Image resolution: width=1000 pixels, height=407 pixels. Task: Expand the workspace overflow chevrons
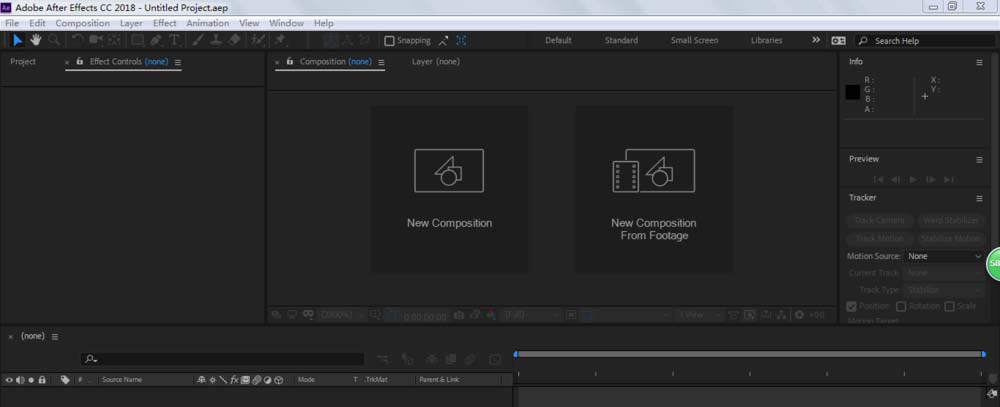(x=816, y=40)
